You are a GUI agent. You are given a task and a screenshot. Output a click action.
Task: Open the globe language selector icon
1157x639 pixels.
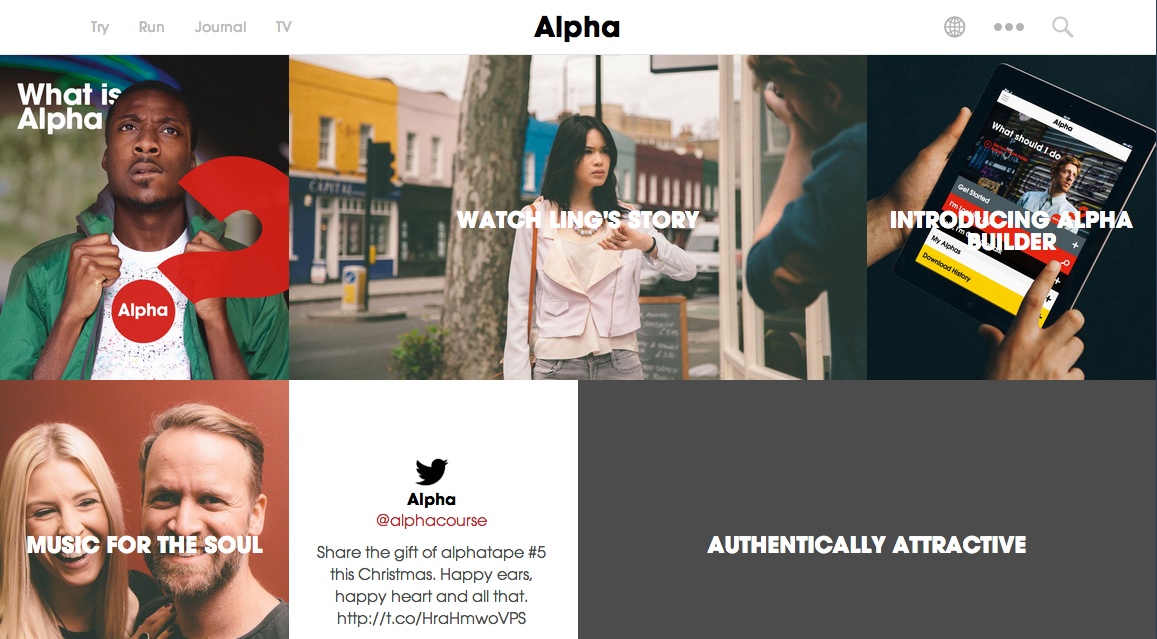pyautogui.click(x=954, y=27)
